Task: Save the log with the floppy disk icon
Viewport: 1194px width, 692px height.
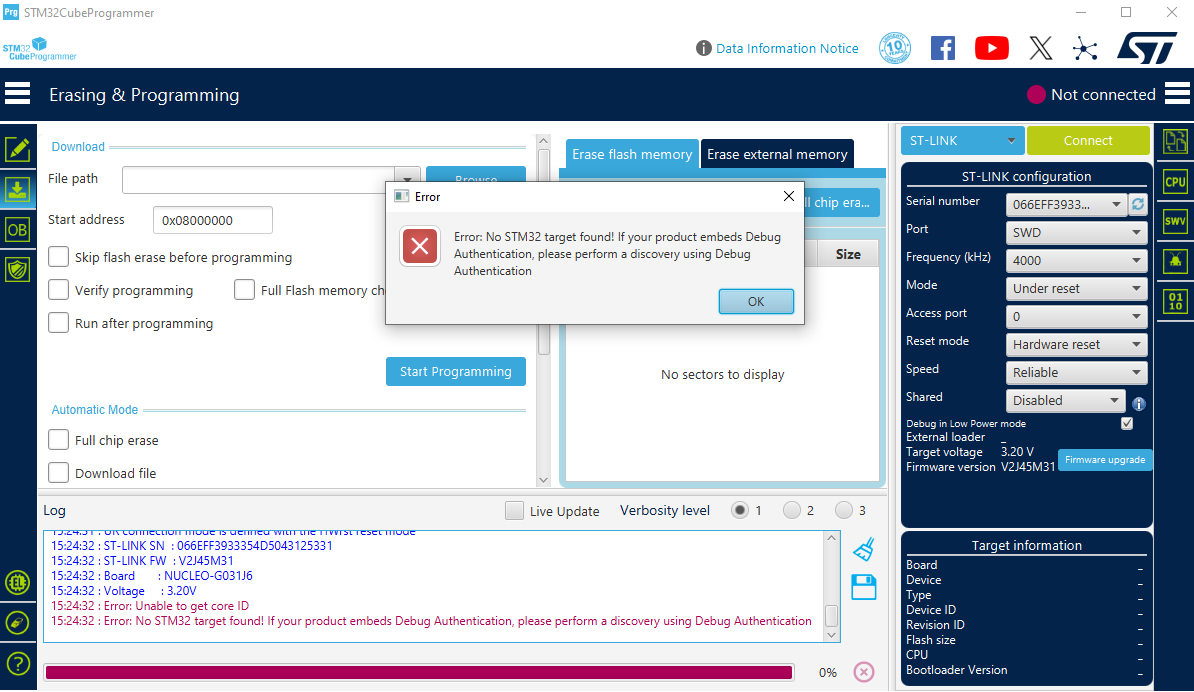Action: (x=864, y=587)
